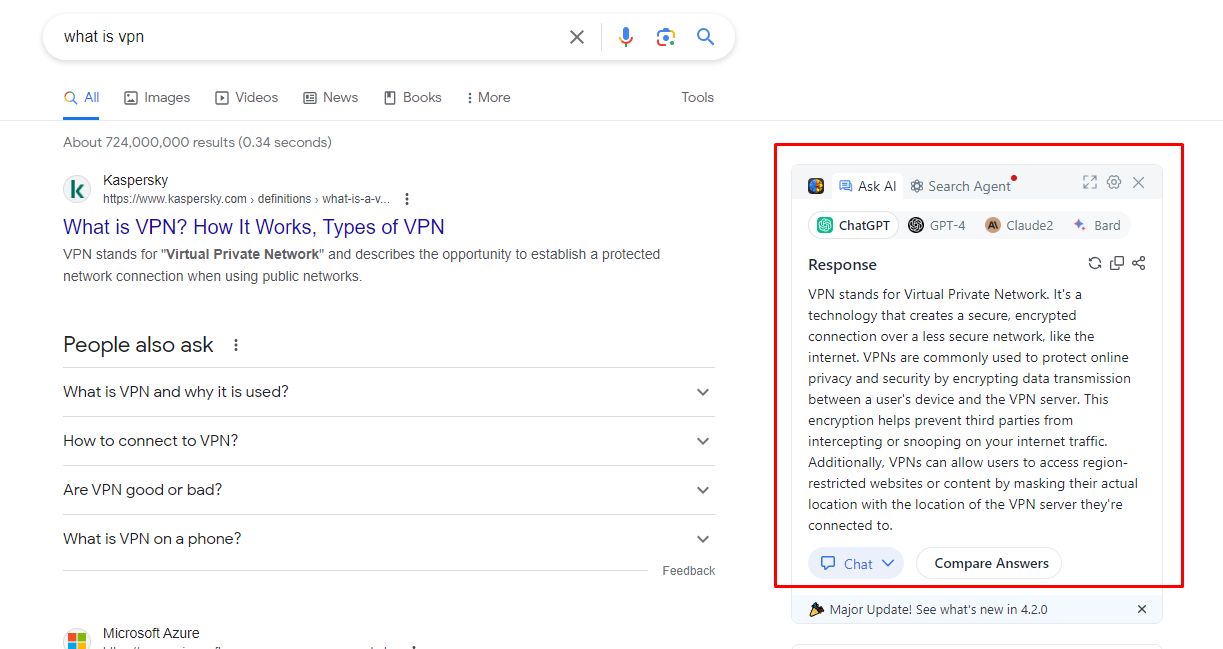1223x649 pixels.
Task: Copy the AI response
Action: (x=1116, y=262)
